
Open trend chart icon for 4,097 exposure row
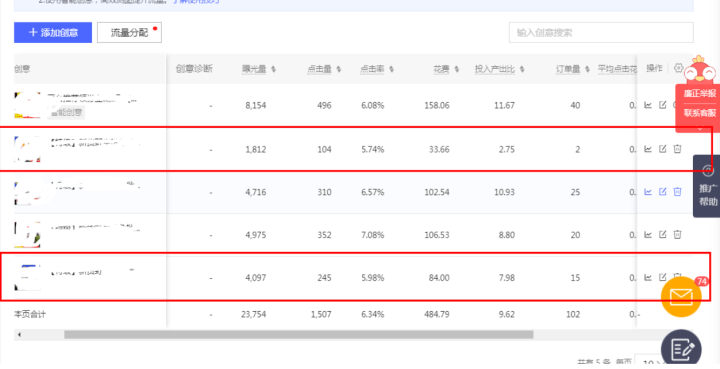[x=648, y=277]
